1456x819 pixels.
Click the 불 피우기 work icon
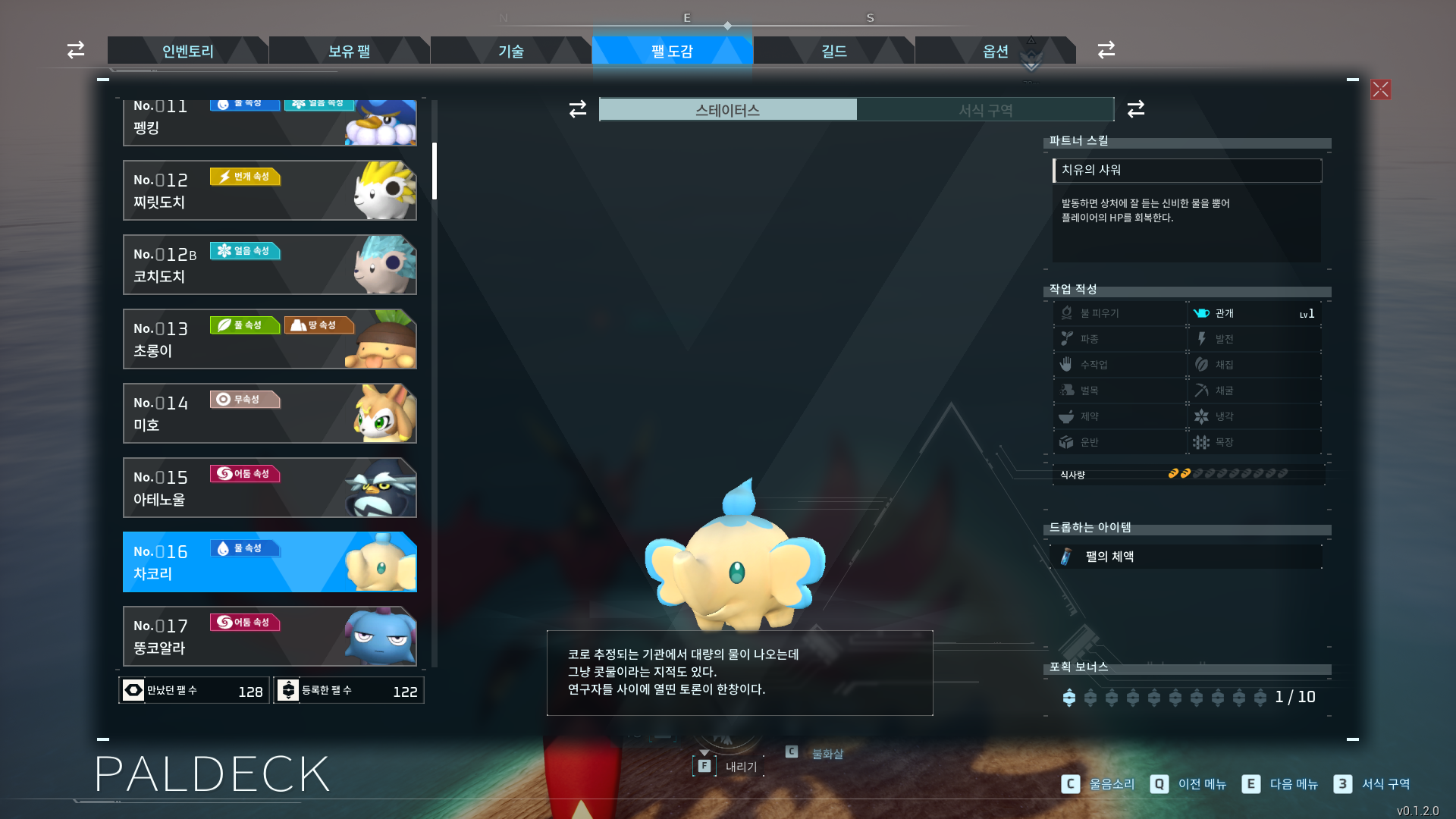pos(1066,312)
